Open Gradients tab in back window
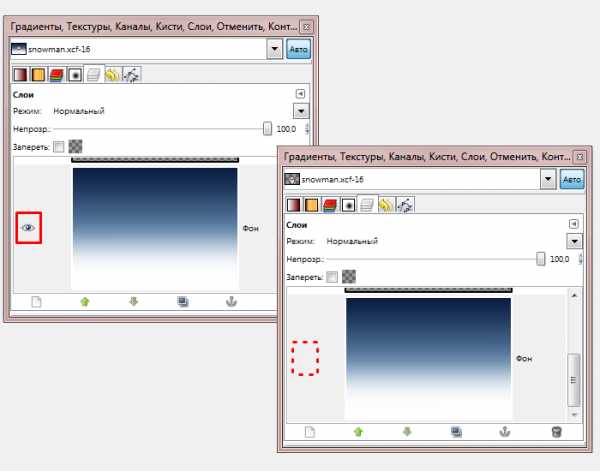Viewport: 600px width, 471px height. tap(20, 75)
